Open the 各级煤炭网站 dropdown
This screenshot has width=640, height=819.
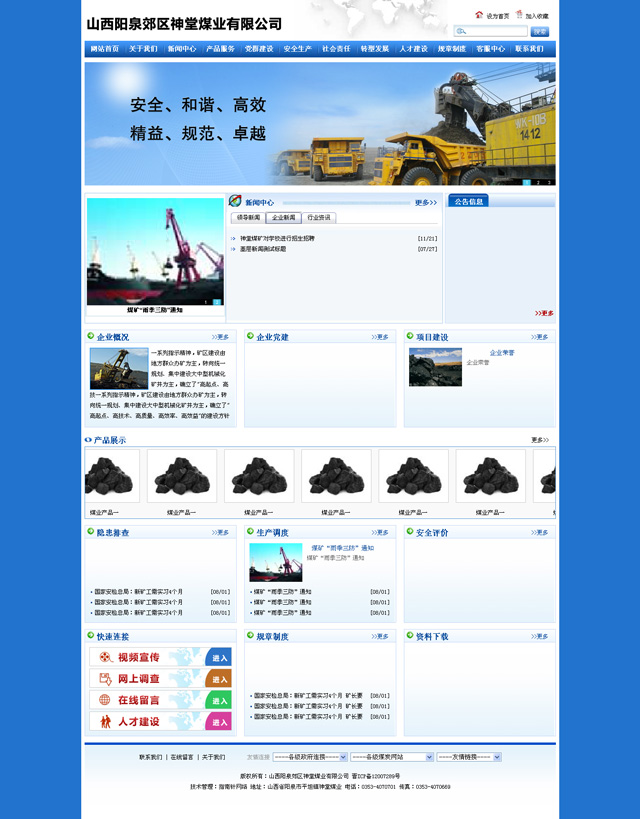(x=391, y=757)
